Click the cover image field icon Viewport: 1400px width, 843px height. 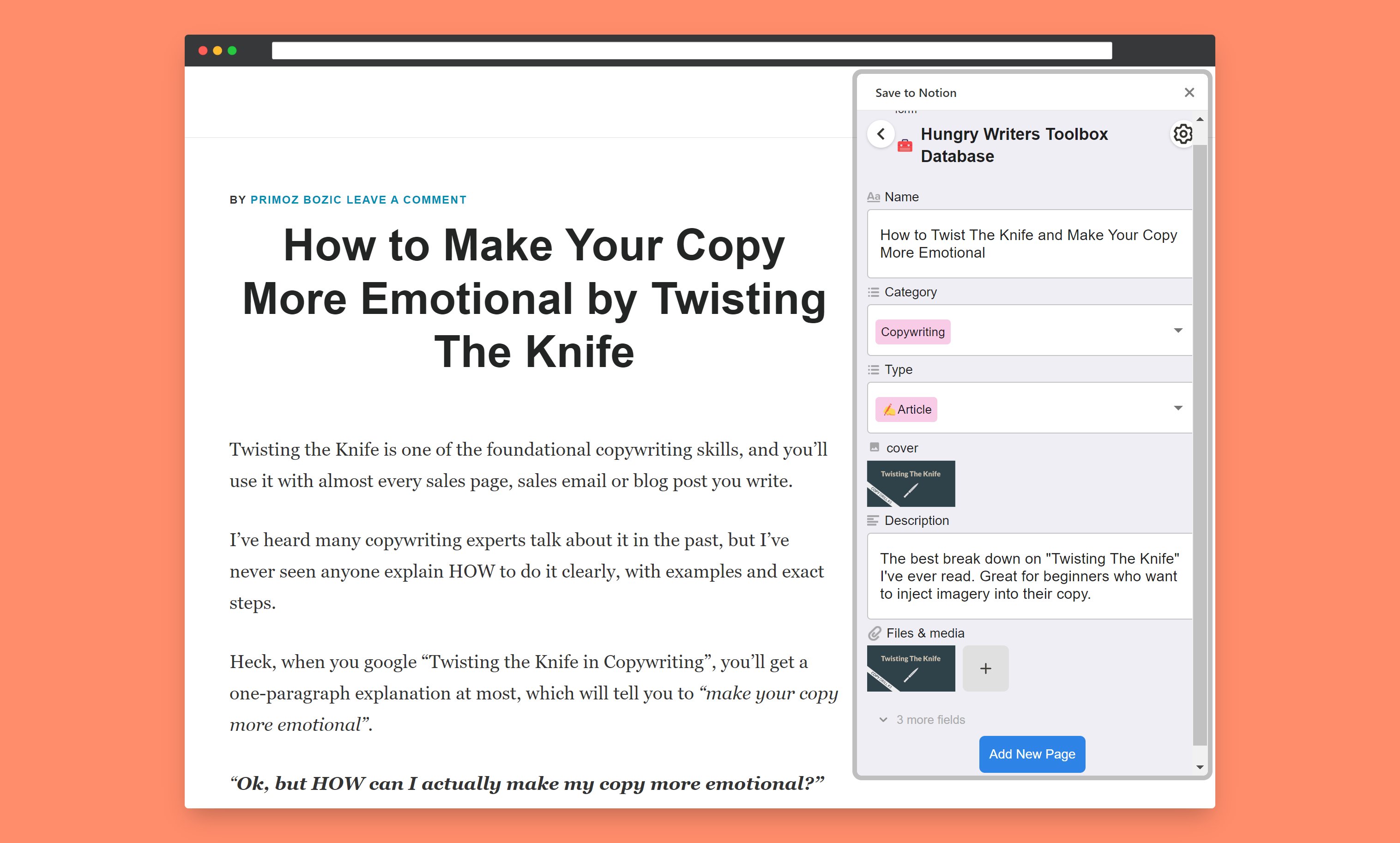click(x=875, y=448)
